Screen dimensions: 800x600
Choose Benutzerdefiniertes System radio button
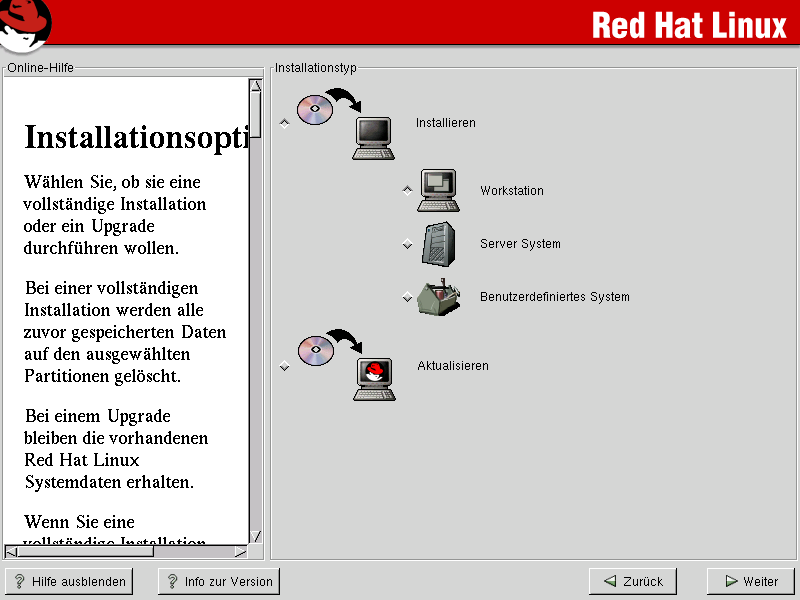407,297
